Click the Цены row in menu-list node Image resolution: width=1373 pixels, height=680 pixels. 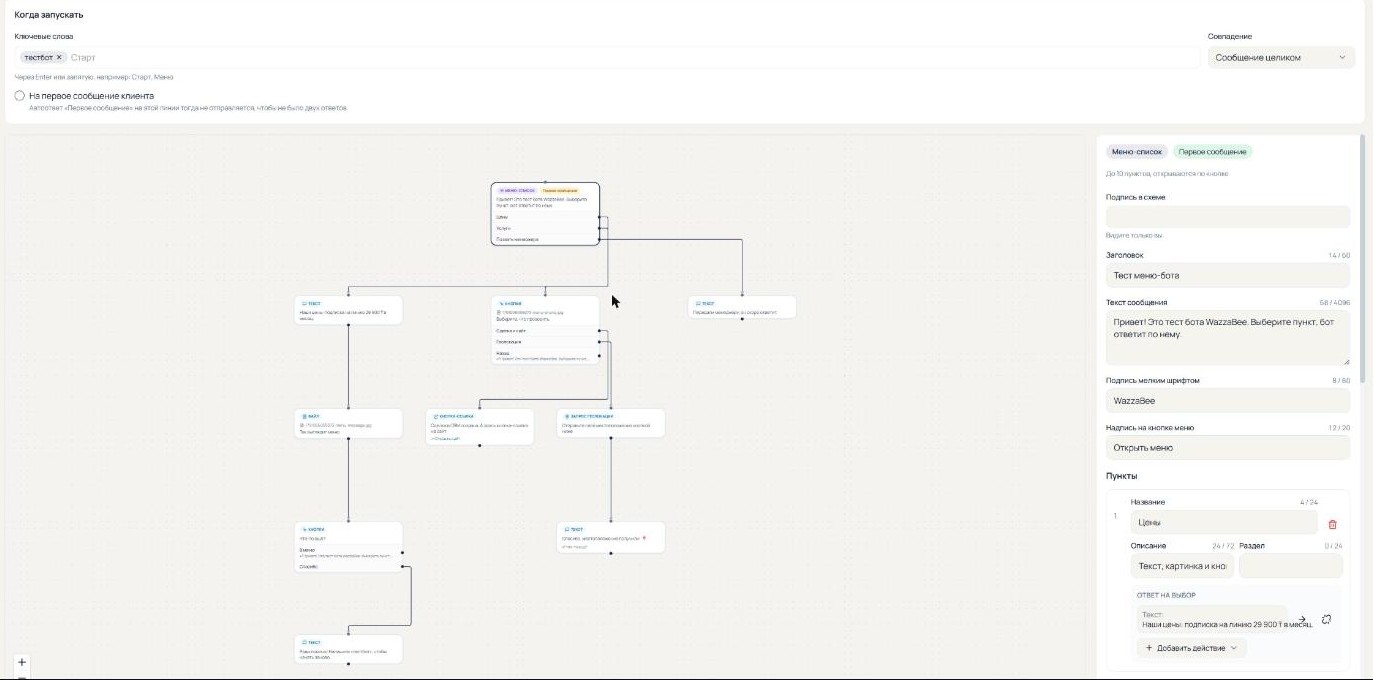(545, 216)
